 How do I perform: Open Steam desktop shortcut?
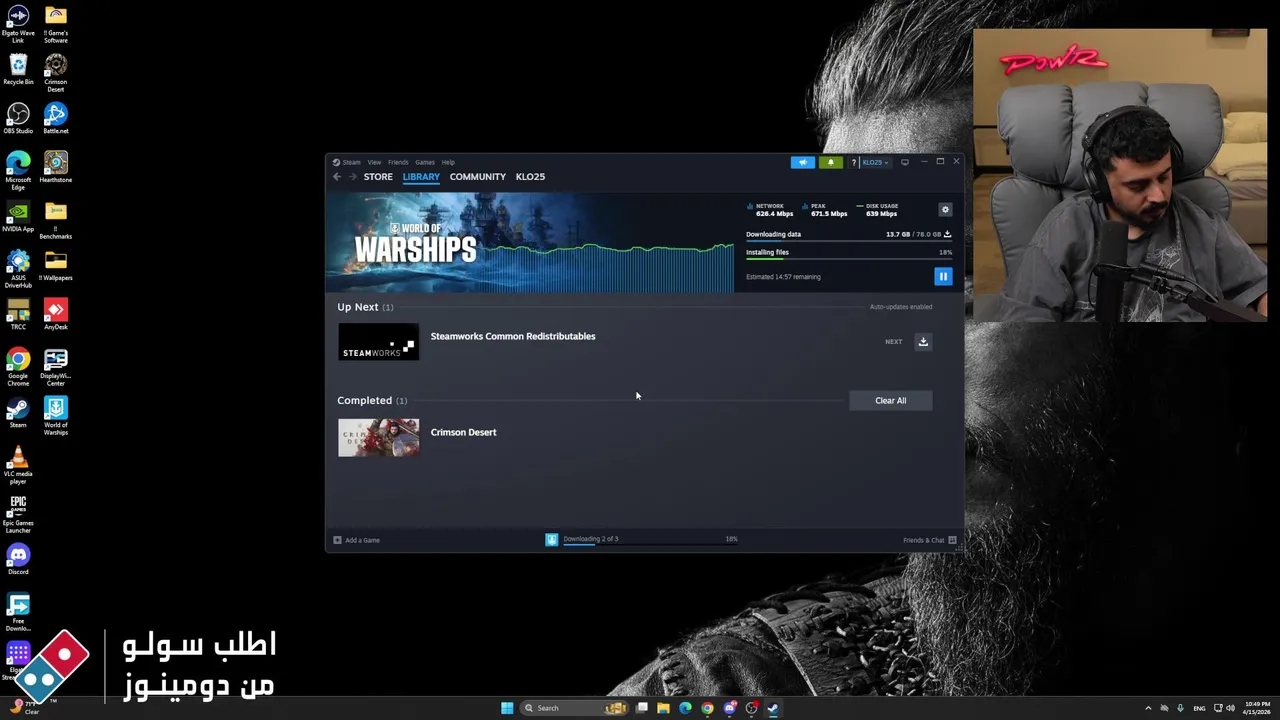click(x=18, y=413)
